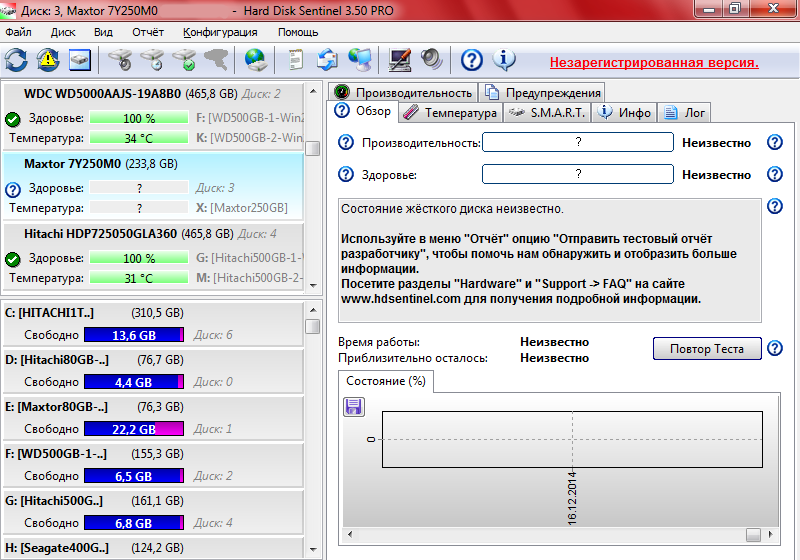Select the WDC WD5000AAJS-19A8B0 disk entry
The height and width of the screenshot is (560, 800).
tap(153, 116)
